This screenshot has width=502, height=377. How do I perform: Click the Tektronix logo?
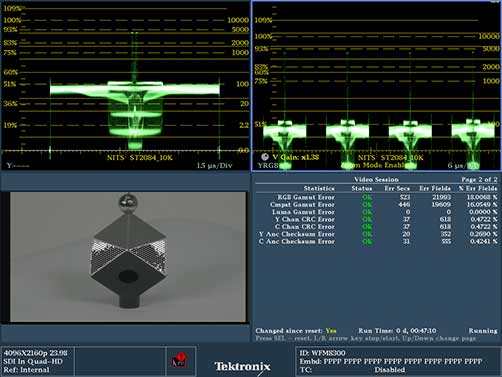[242, 366]
